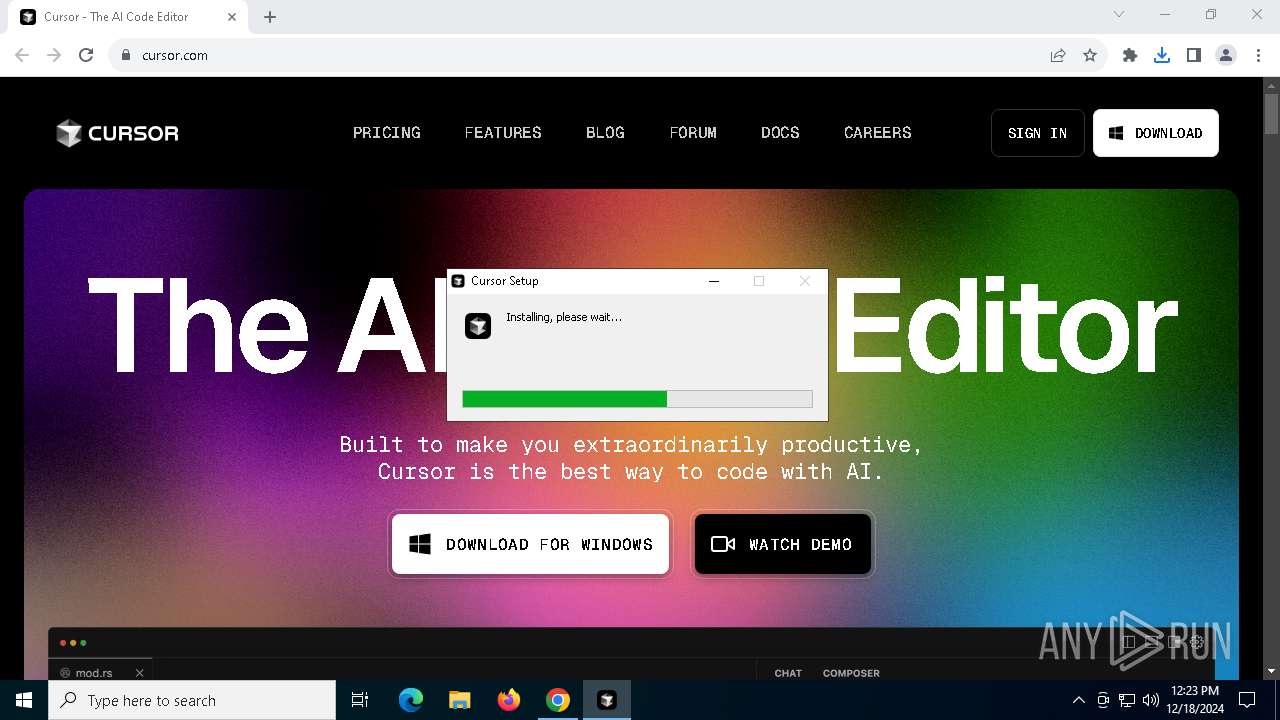The width and height of the screenshot is (1280, 720).
Task: Switch to the Cursor Setup taskbar item
Action: pyautogui.click(x=607, y=700)
